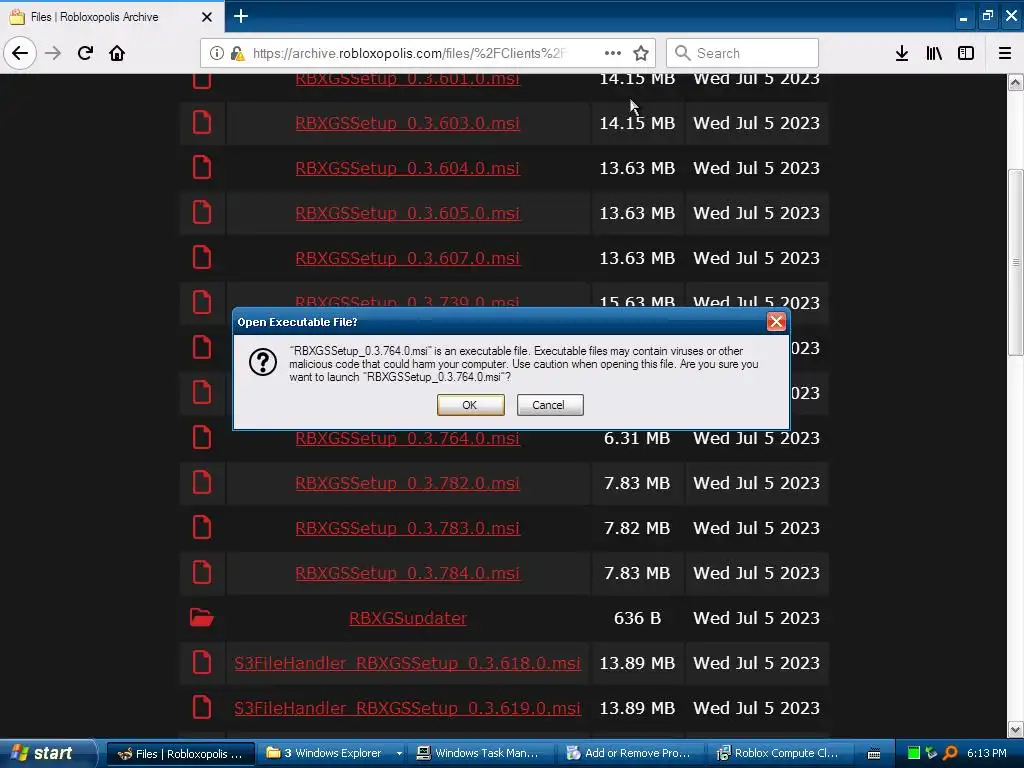Click the file icon beside S3FileHandler 0.3.619.0
Viewport: 1024px width, 768px height.
(x=202, y=707)
